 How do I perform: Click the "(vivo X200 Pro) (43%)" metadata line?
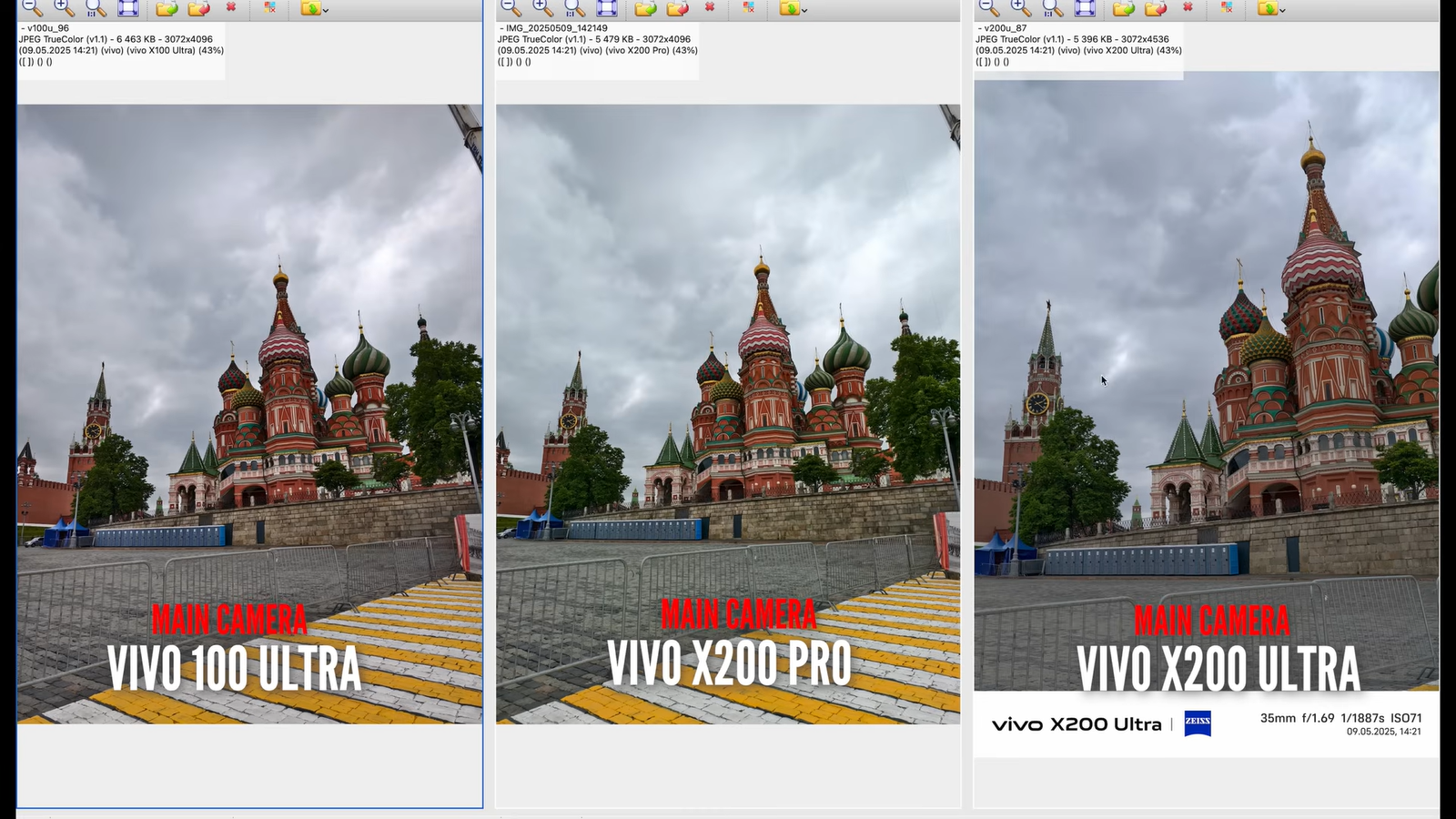[597, 50]
